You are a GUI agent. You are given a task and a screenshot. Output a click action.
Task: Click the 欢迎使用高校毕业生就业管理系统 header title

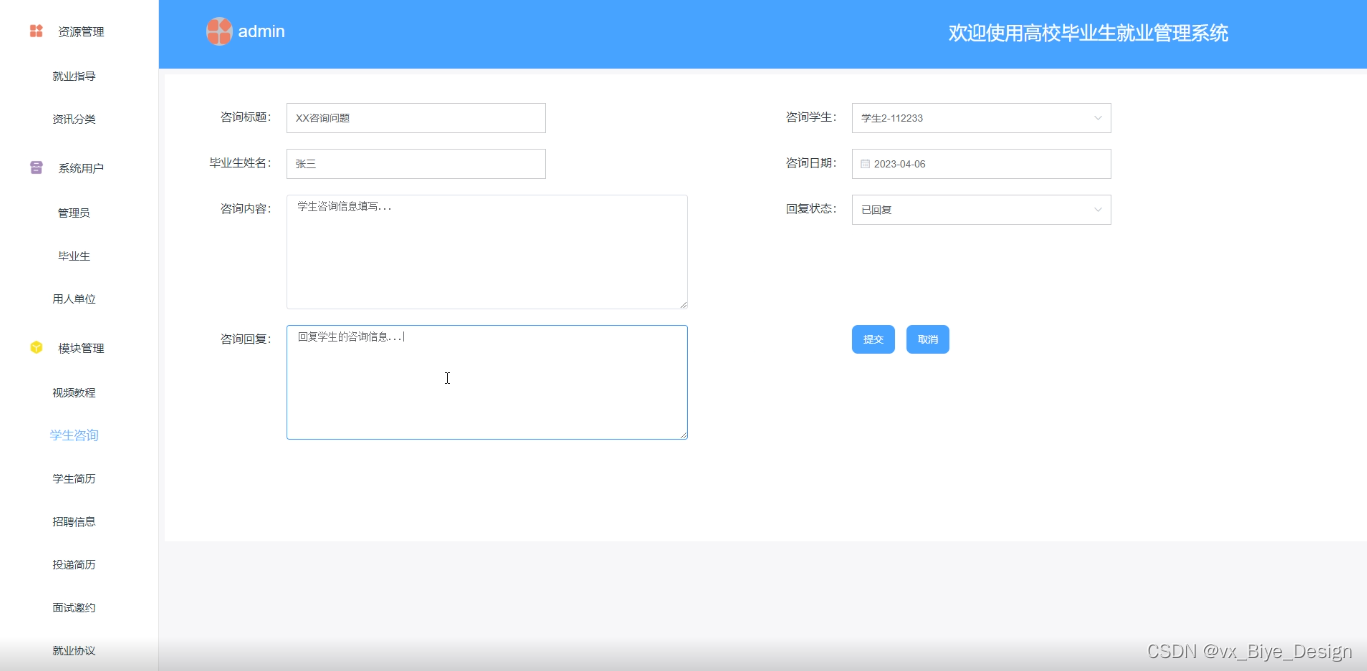(x=1088, y=33)
